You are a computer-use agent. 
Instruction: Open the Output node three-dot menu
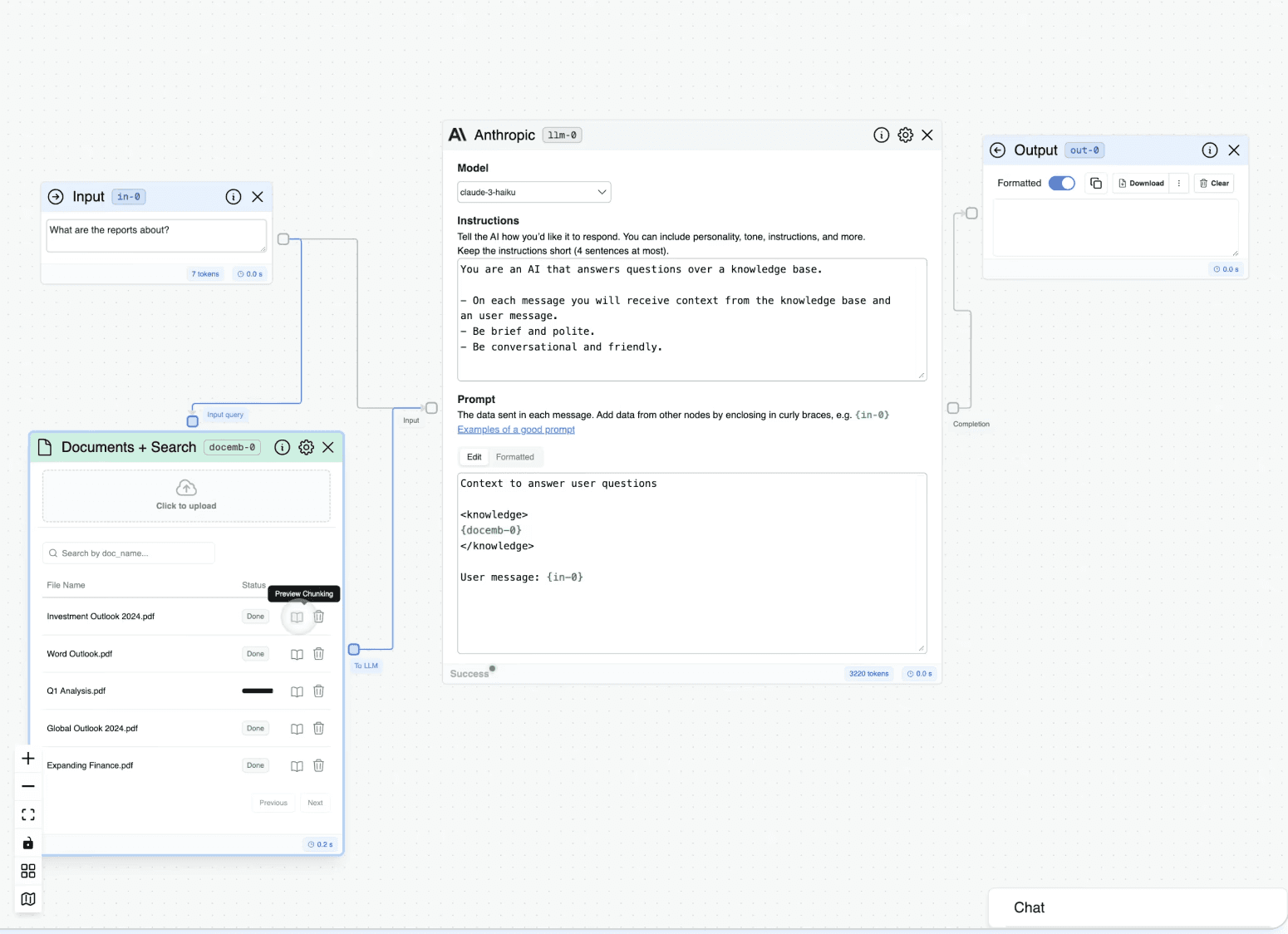[x=1179, y=183]
